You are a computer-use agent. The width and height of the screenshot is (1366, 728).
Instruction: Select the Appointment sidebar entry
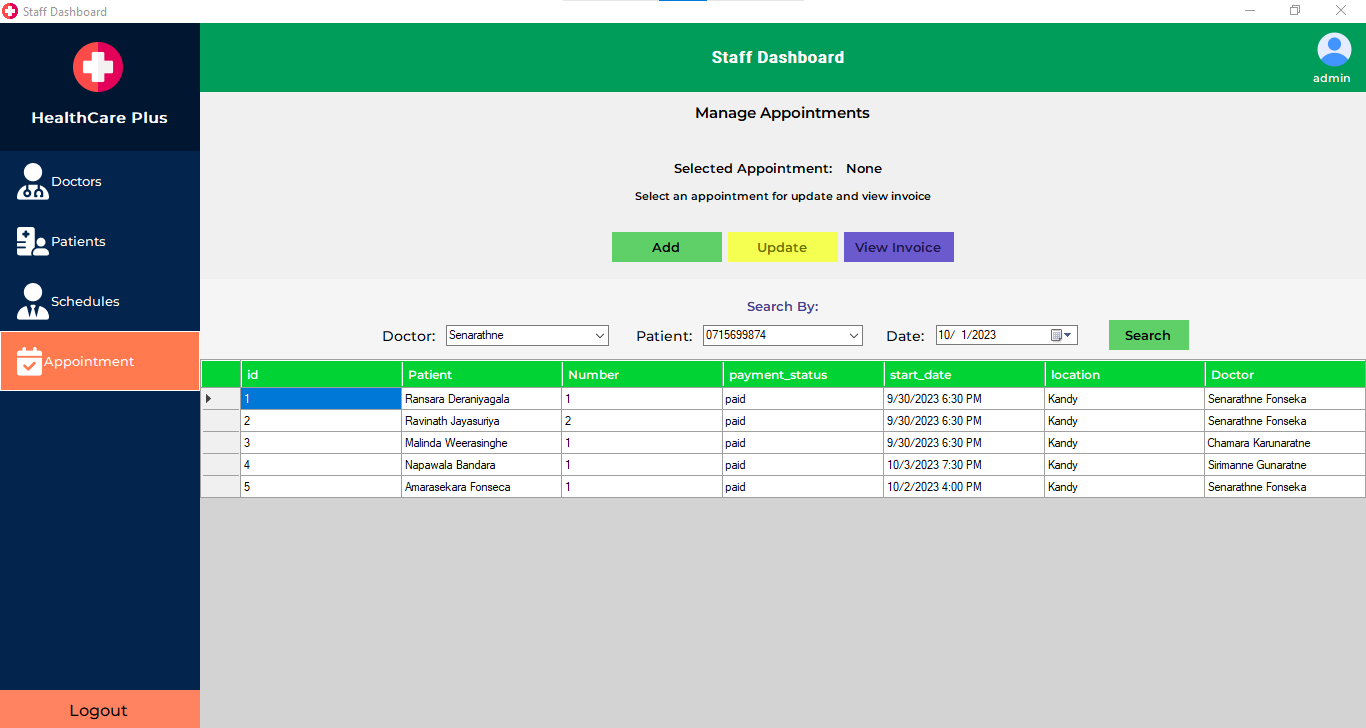pyautogui.click(x=100, y=361)
